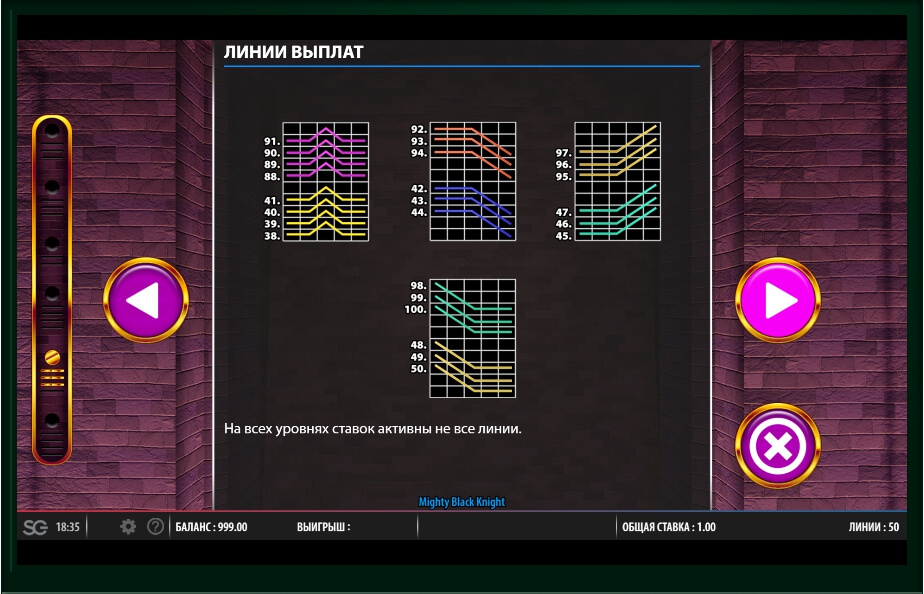Click the ЛИНИИ ВЫПЛАТ heading

(x=293, y=52)
